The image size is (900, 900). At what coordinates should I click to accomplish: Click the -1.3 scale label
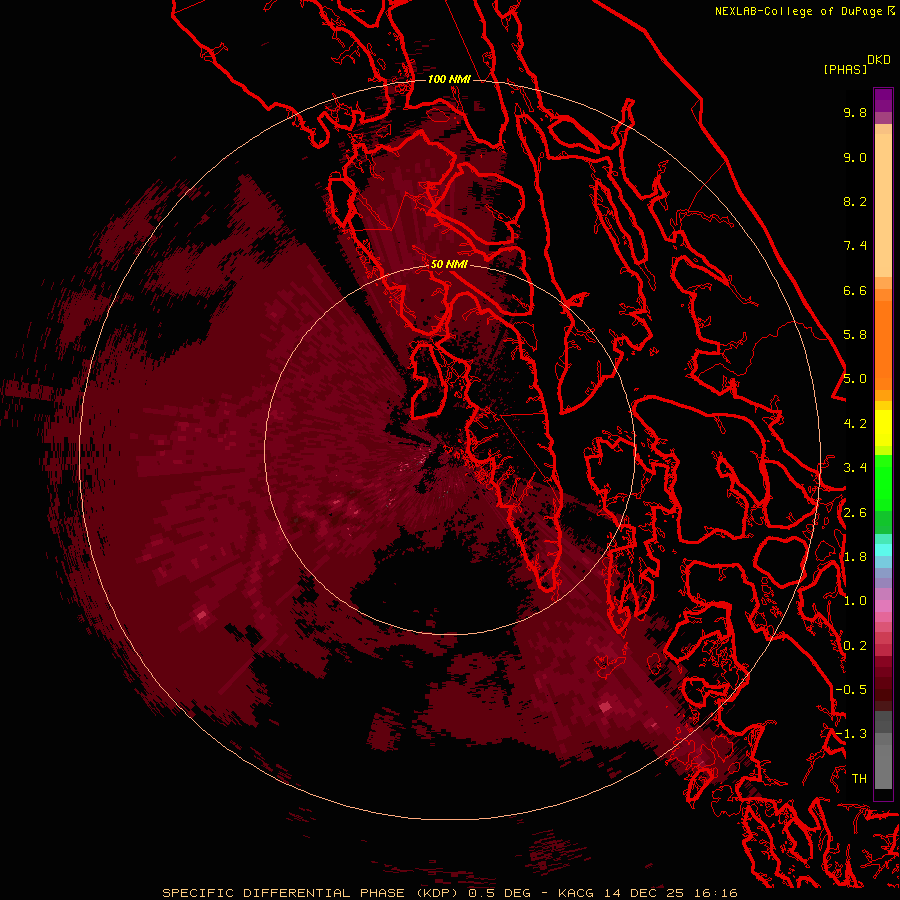click(851, 734)
